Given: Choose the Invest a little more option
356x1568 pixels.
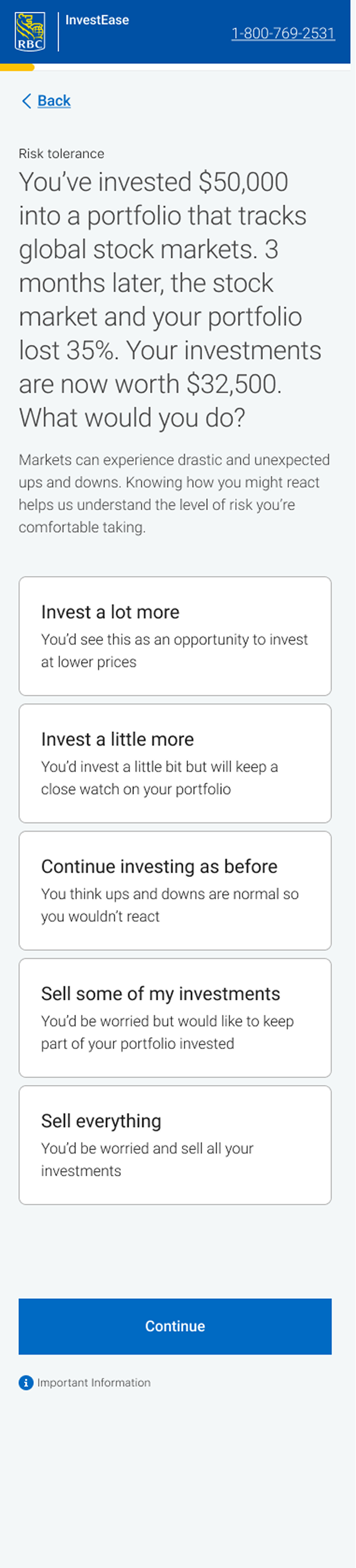Looking at the screenshot, I should point(175,763).
